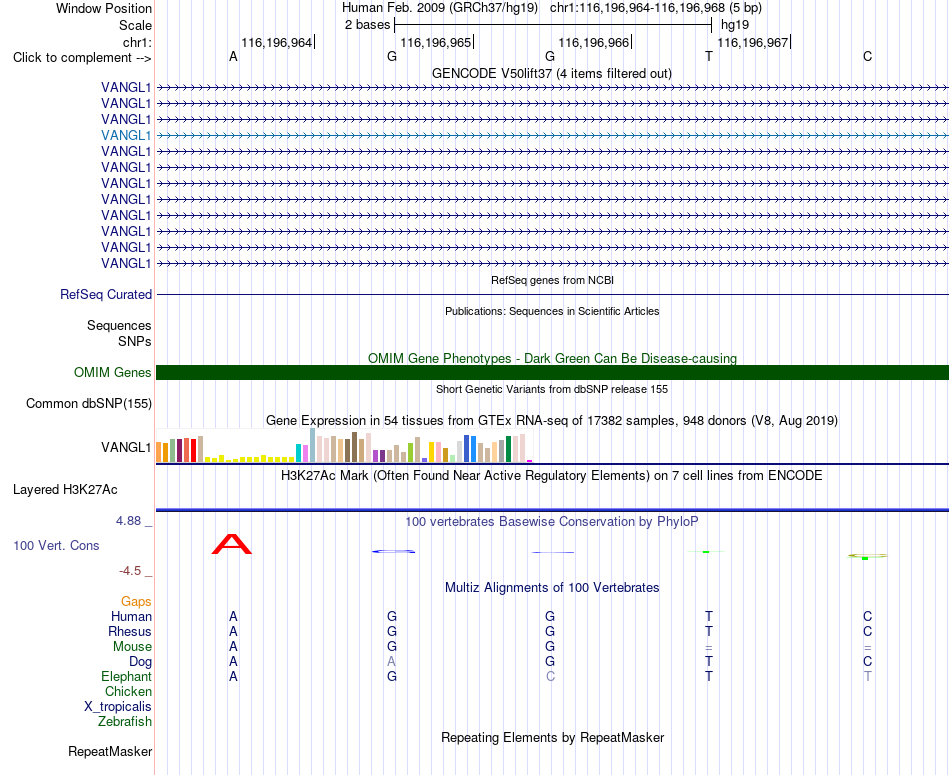Click the faded T at the end of the Elephant row
This screenshot has width=950, height=775.
point(868,676)
